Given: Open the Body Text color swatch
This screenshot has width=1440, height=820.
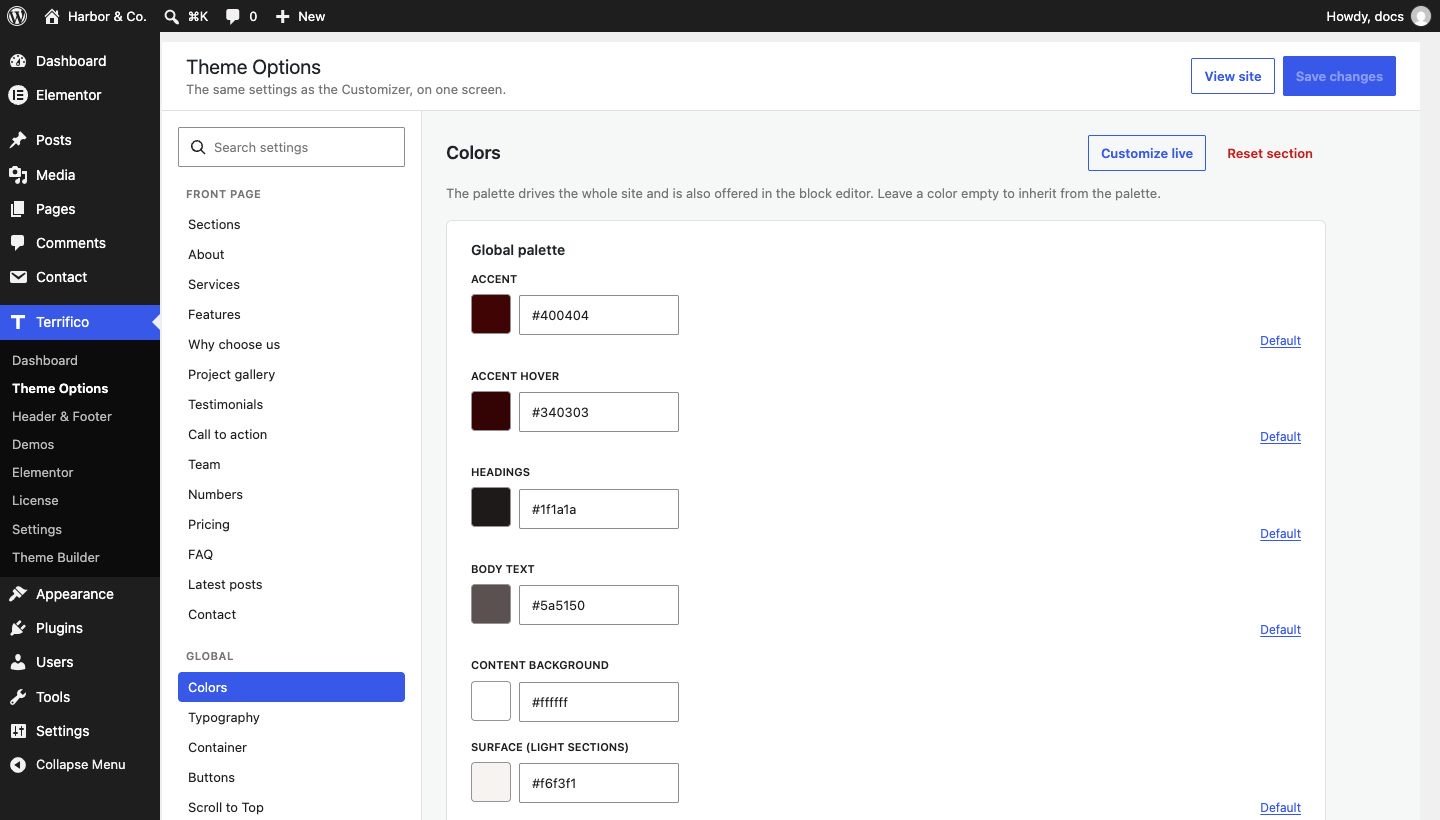Looking at the screenshot, I should 491,604.
